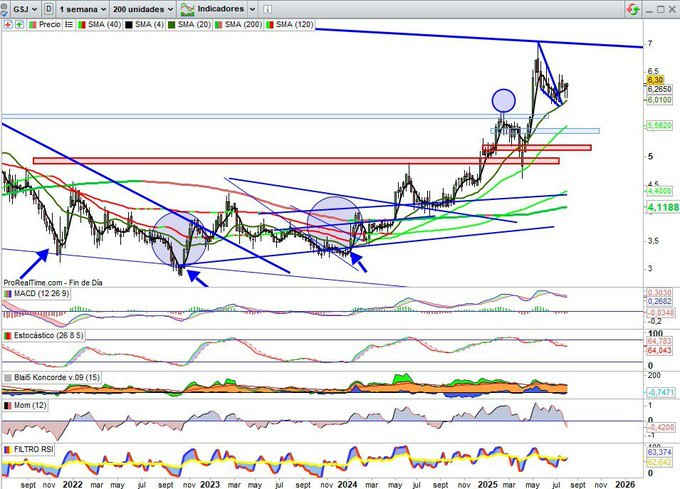Select the SMA (40) label
680x489 pixels.
pos(104,25)
